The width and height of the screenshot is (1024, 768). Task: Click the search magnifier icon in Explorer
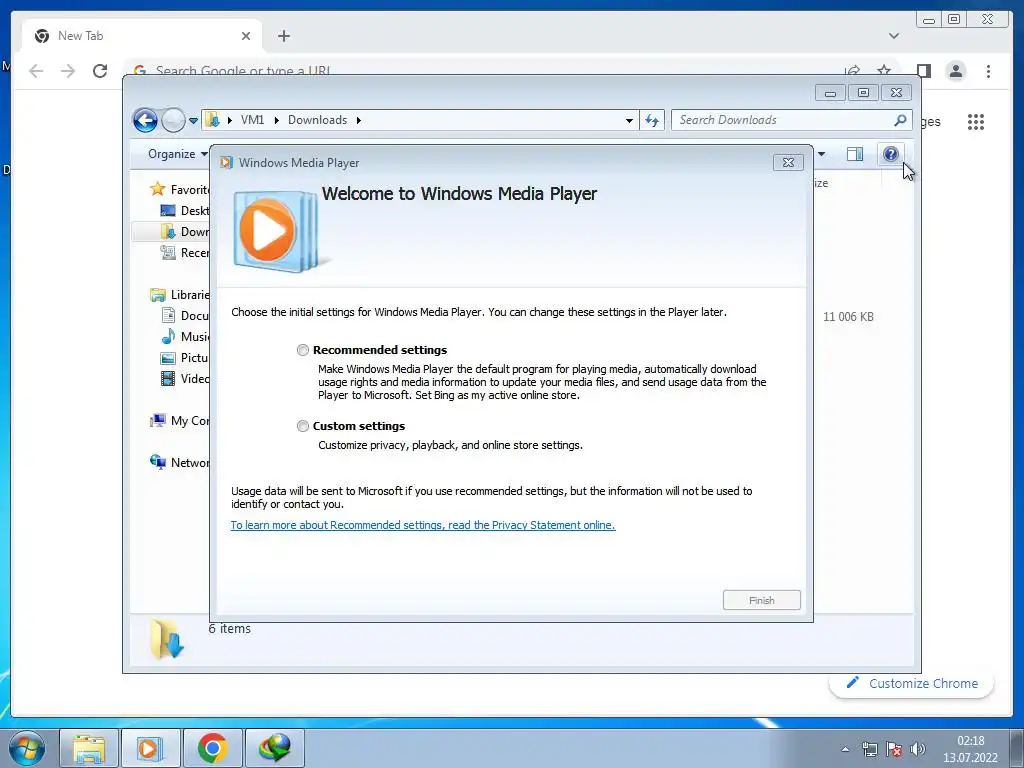pyautogui.click(x=900, y=120)
